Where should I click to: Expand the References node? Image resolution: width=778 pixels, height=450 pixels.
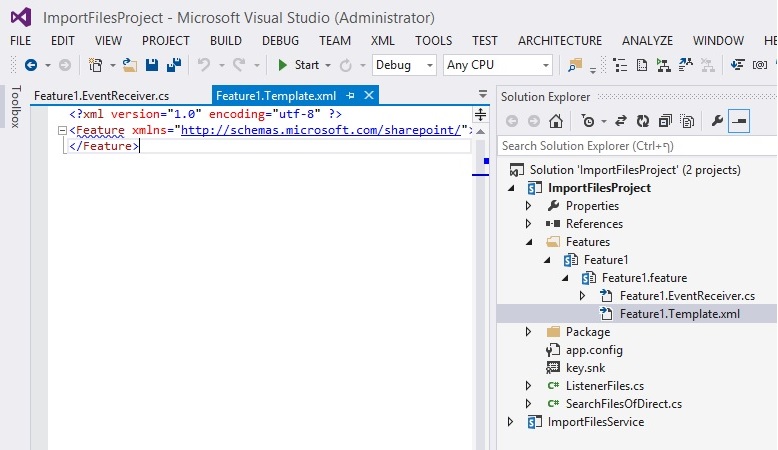[528, 224]
